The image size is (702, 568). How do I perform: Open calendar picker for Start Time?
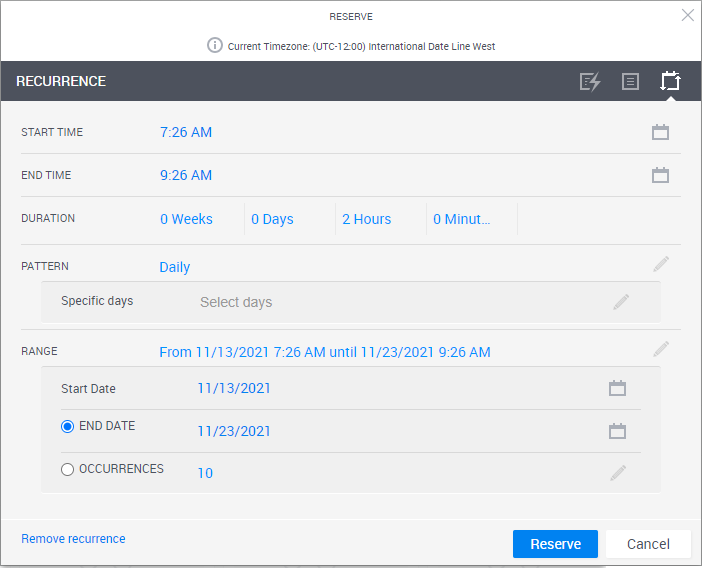[660, 132]
